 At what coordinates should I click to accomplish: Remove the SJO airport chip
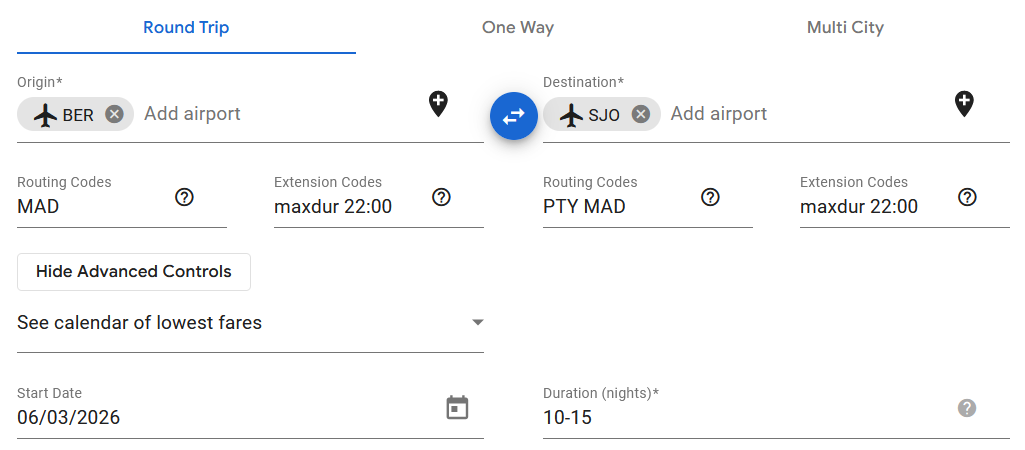coord(641,114)
